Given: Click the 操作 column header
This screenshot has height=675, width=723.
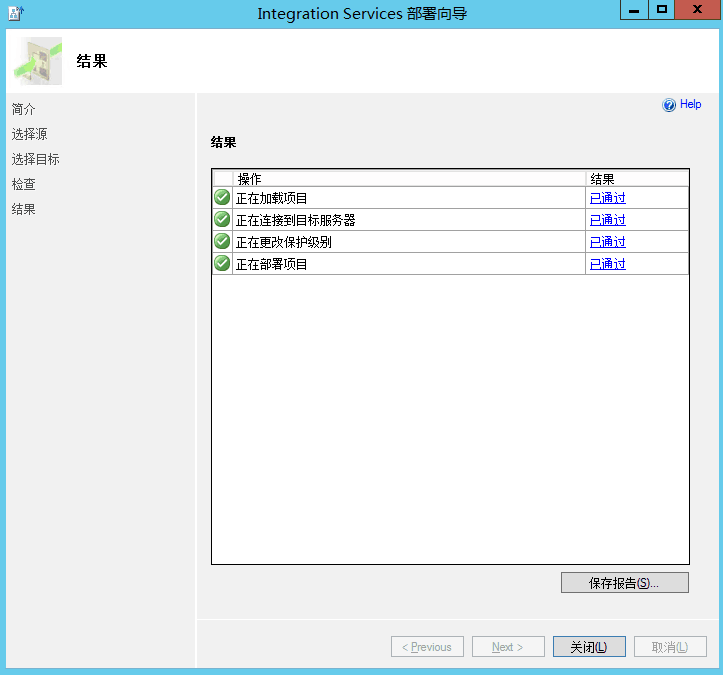Looking at the screenshot, I should tap(409, 178).
